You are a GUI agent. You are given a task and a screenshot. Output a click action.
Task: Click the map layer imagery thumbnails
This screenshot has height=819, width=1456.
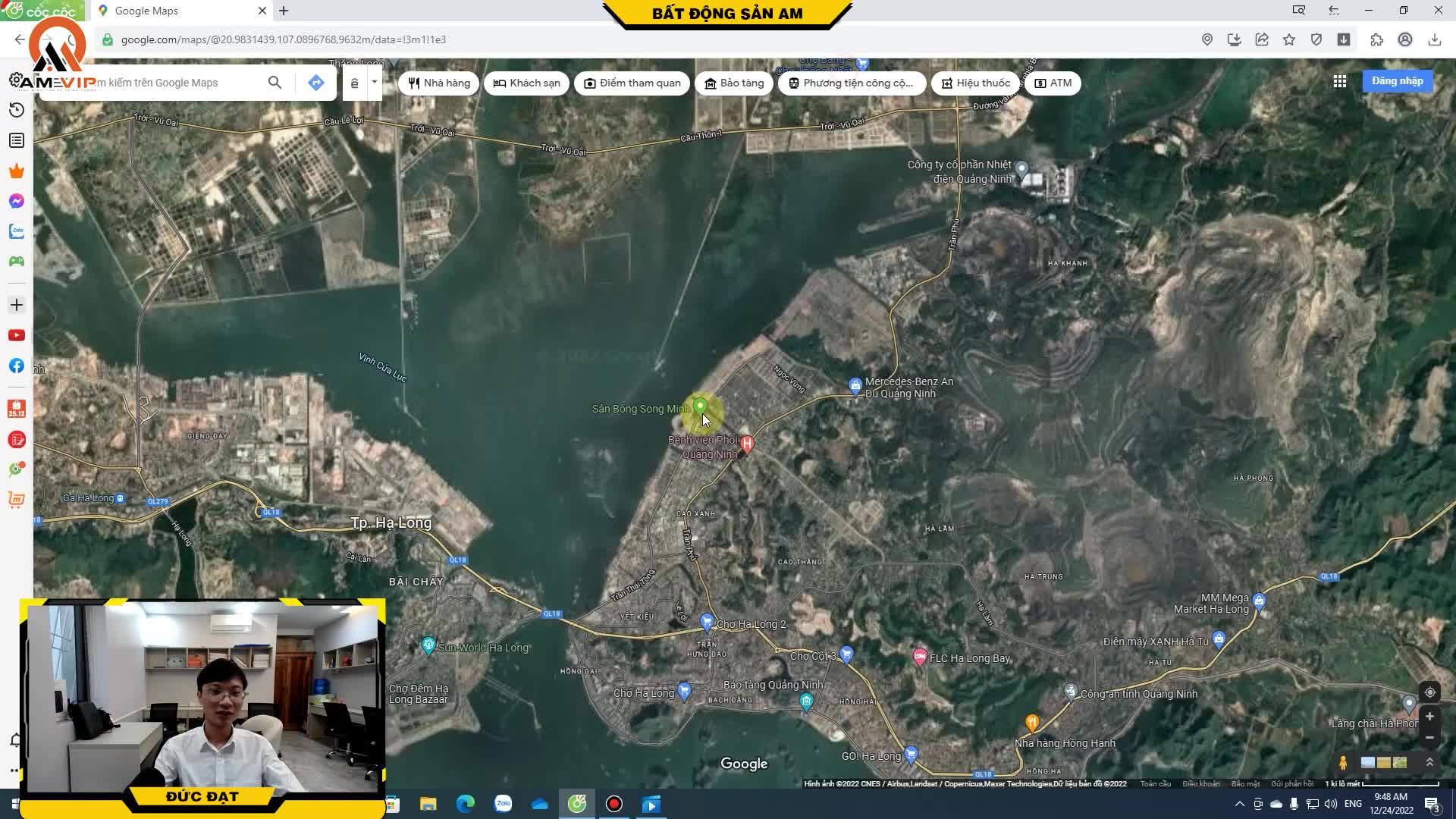[x=1384, y=763]
